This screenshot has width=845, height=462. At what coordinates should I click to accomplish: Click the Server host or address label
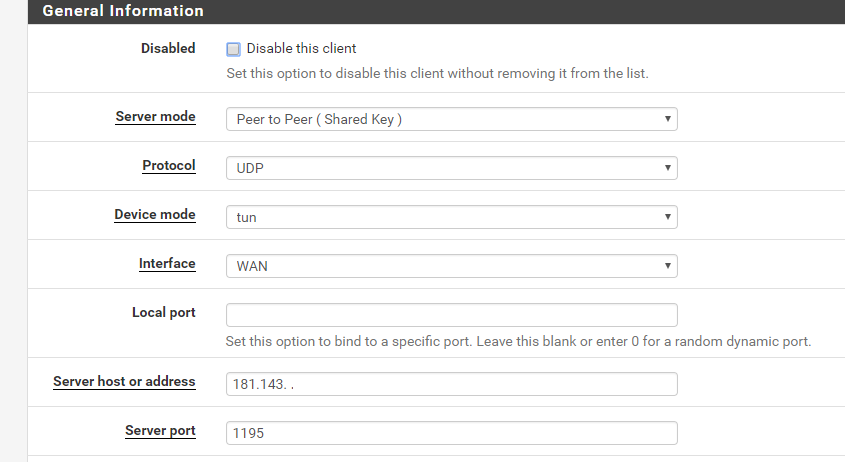(124, 381)
